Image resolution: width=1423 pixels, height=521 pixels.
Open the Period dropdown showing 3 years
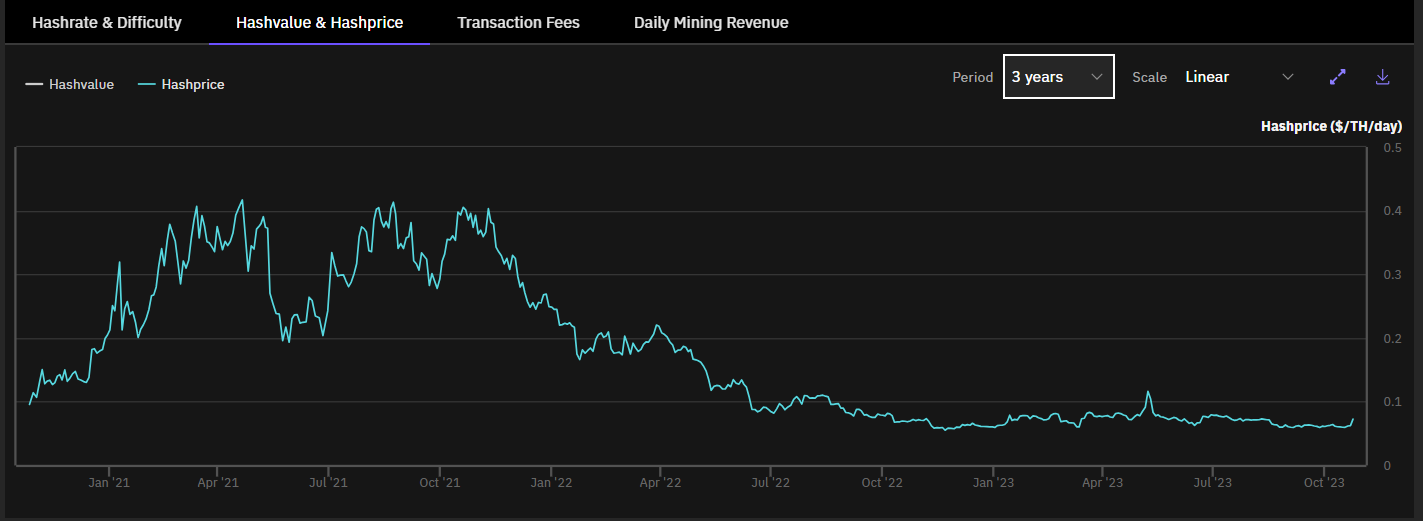[1059, 77]
